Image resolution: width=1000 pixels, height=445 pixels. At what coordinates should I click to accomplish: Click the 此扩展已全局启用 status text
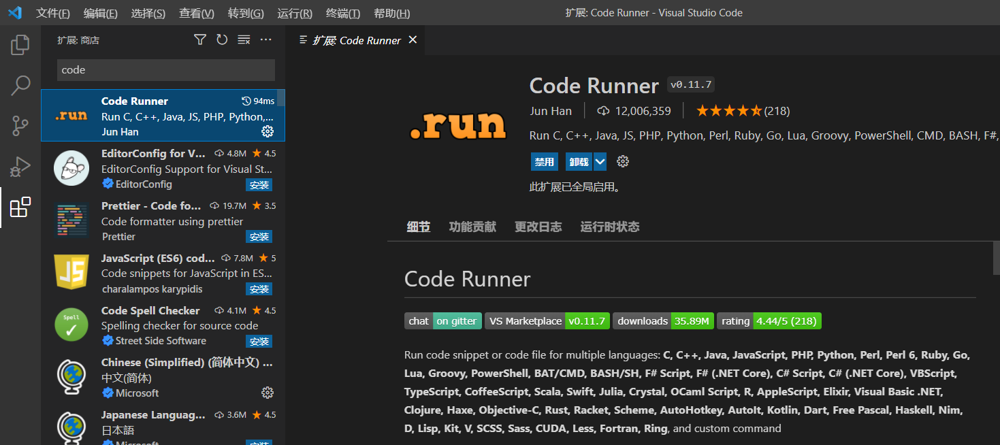point(575,187)
